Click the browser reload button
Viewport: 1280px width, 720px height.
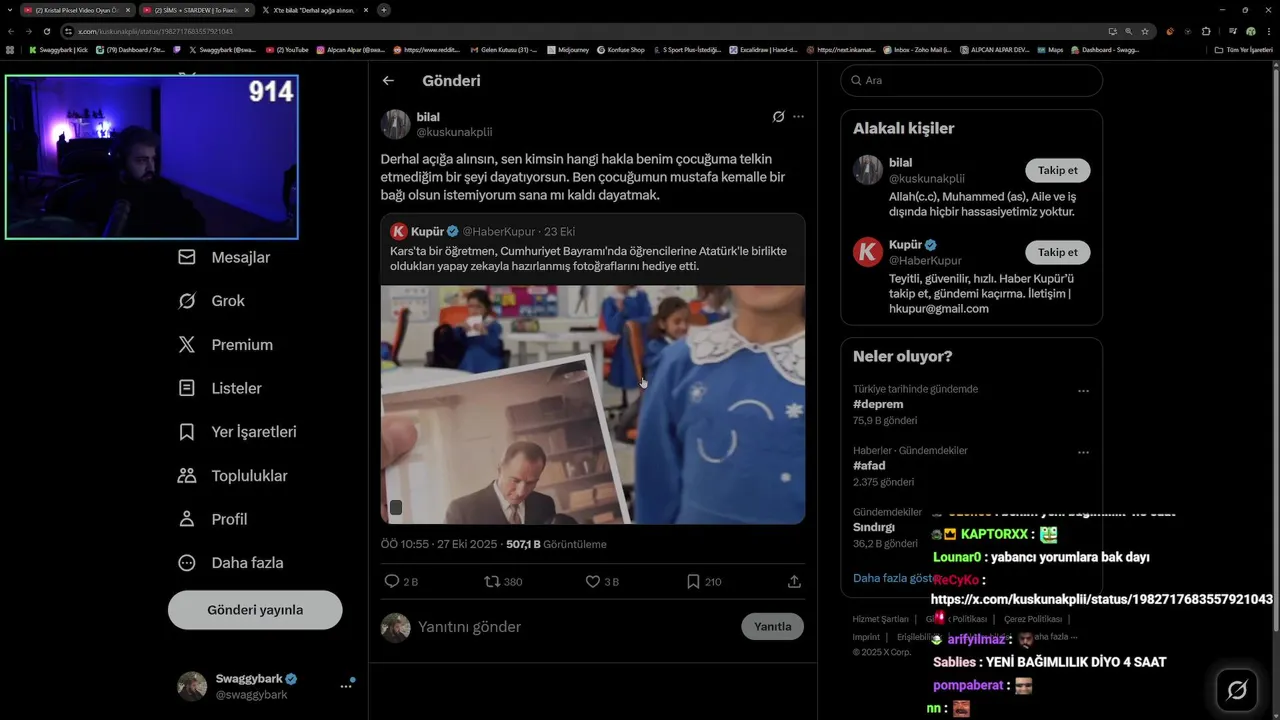click(x=47, y=31)
